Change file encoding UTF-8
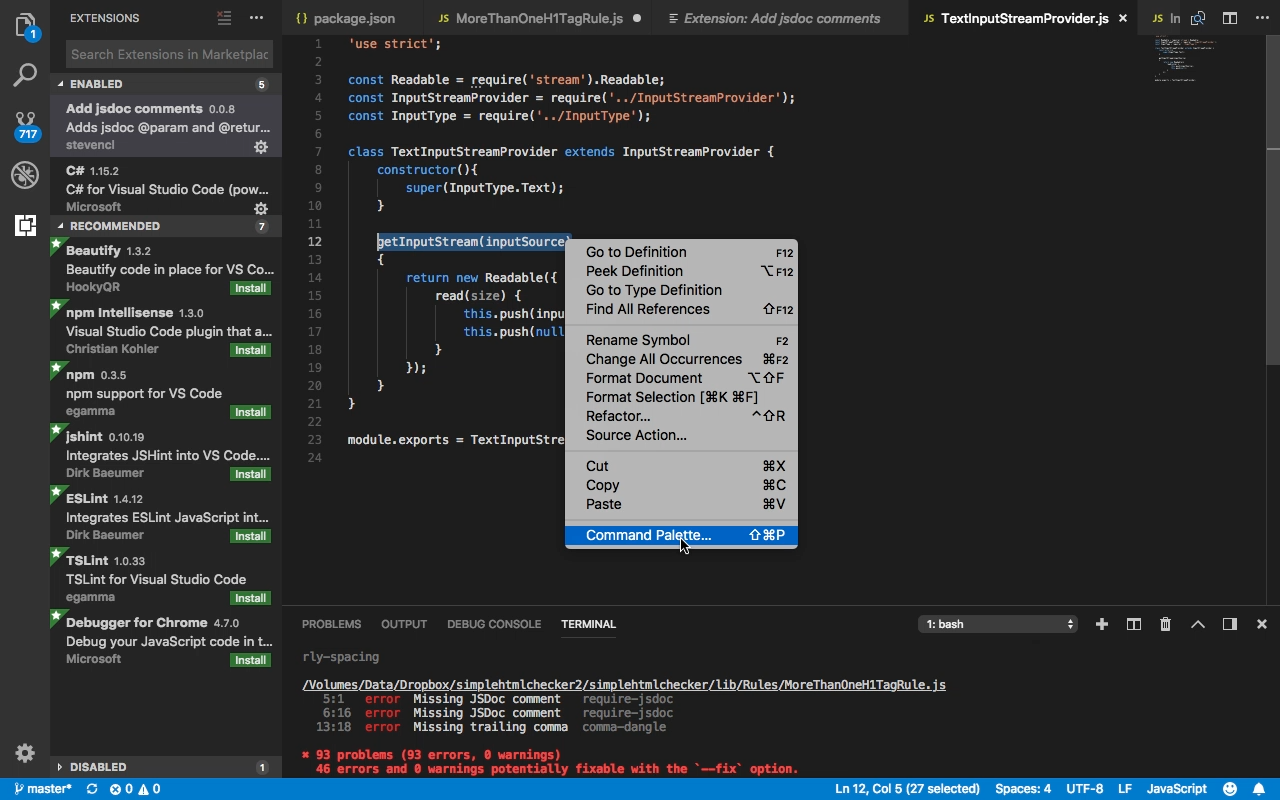This screenshot has height=800, width=1280. (x=1085, y=789)
